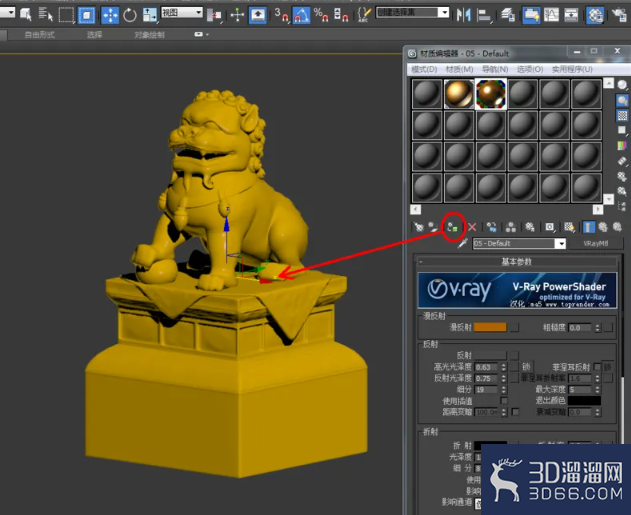
Task: Adjust the 细分 spinner arrows
Action: 504,389
